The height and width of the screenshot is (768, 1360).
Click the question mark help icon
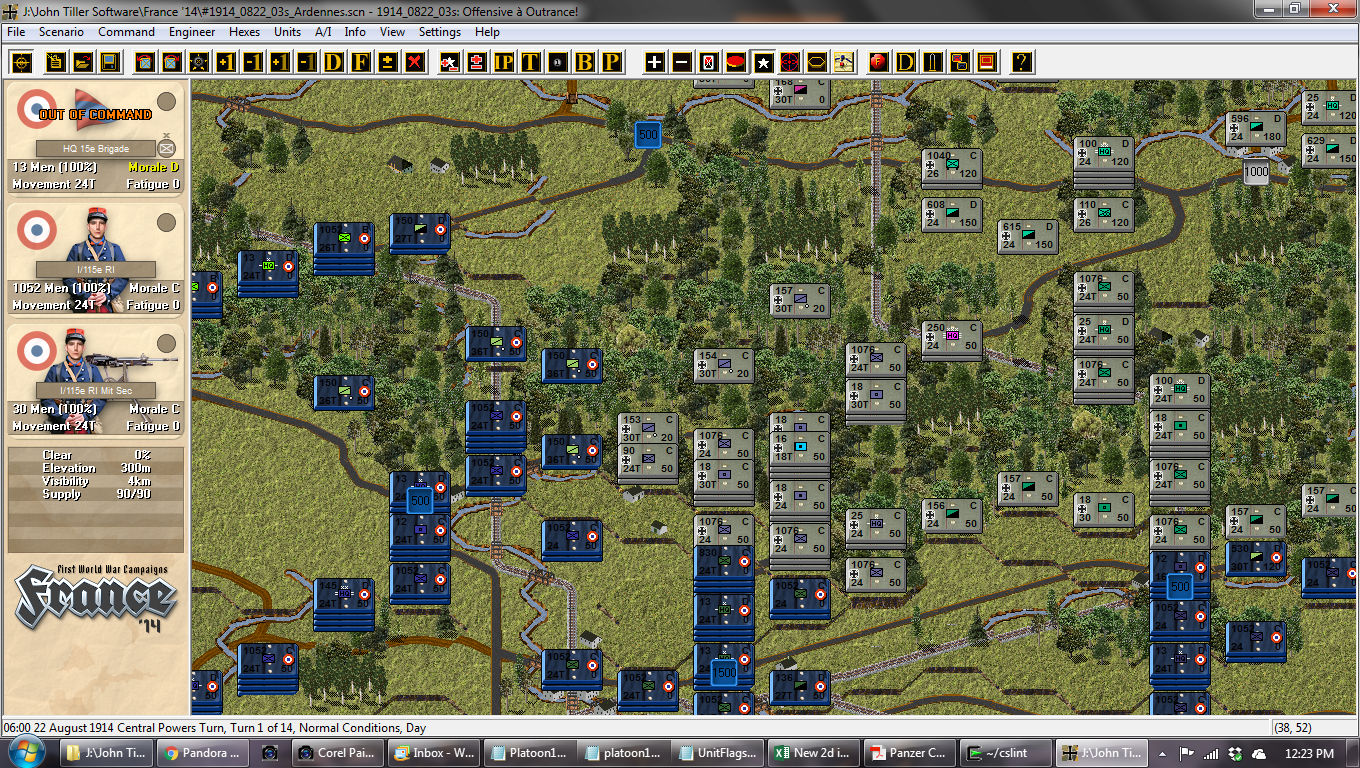pyautogui.click(x=1022, y=62)
